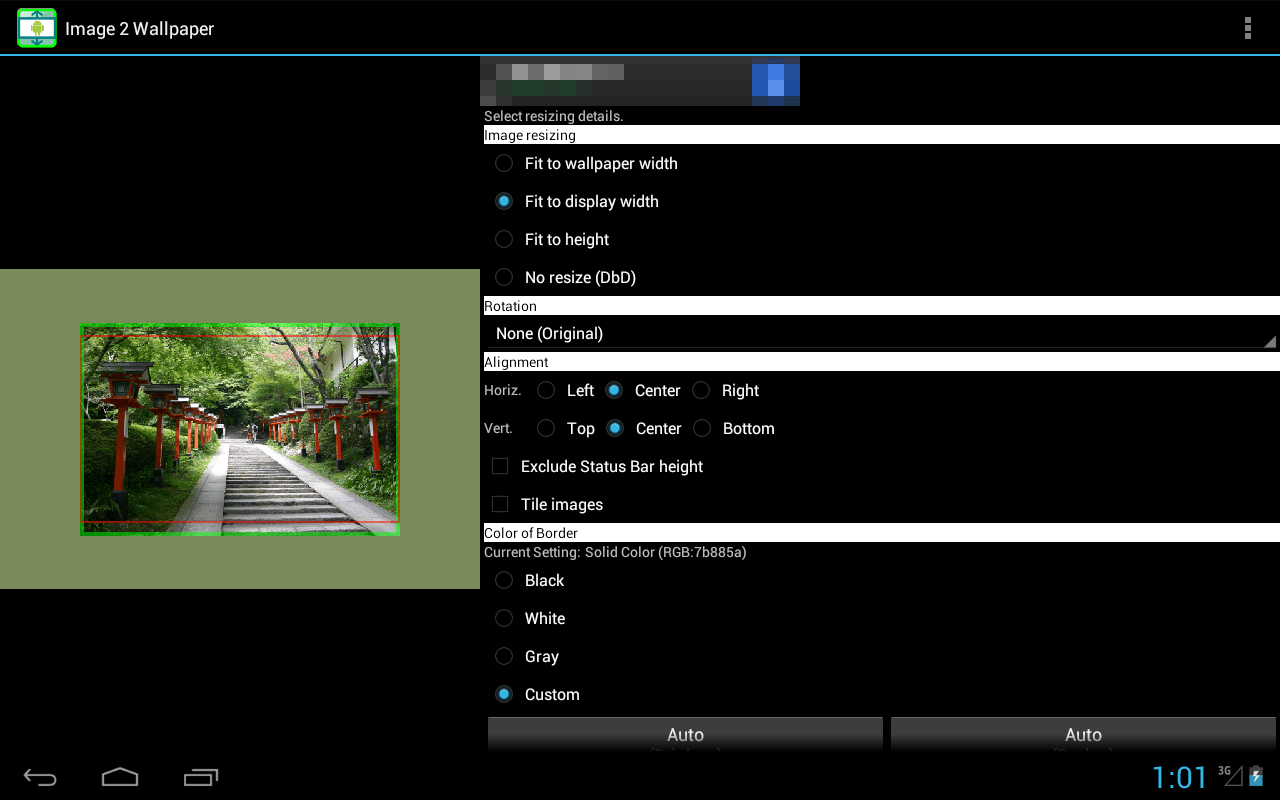
Task: Select Fit to wallpaper width option
Action: [x=505, y=163]
